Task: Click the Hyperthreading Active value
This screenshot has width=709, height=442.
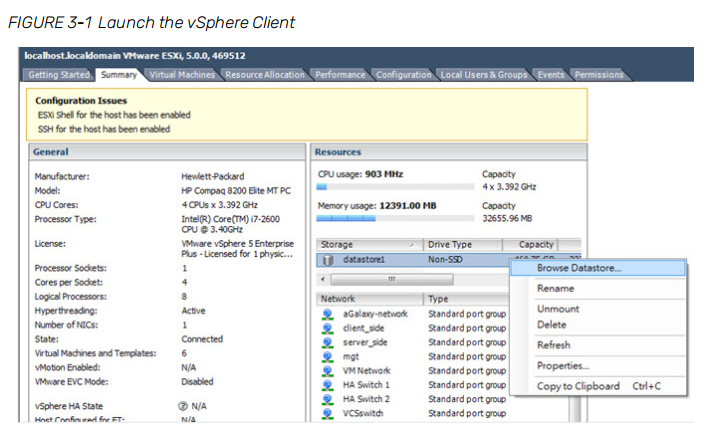Action: (x=194, y=311)
